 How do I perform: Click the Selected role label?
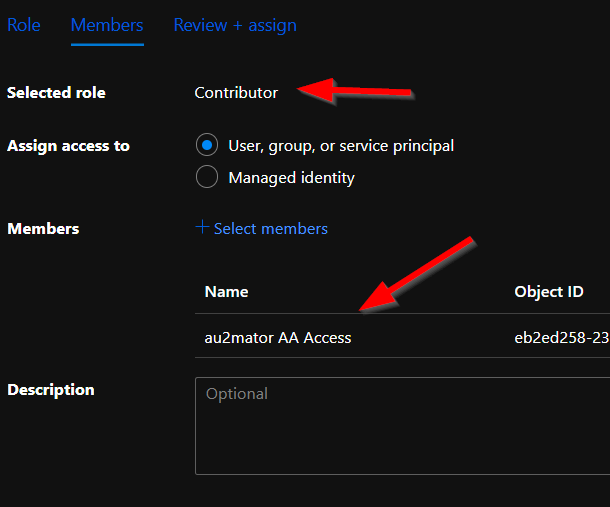pyautogui.click(x=56, y=93)
